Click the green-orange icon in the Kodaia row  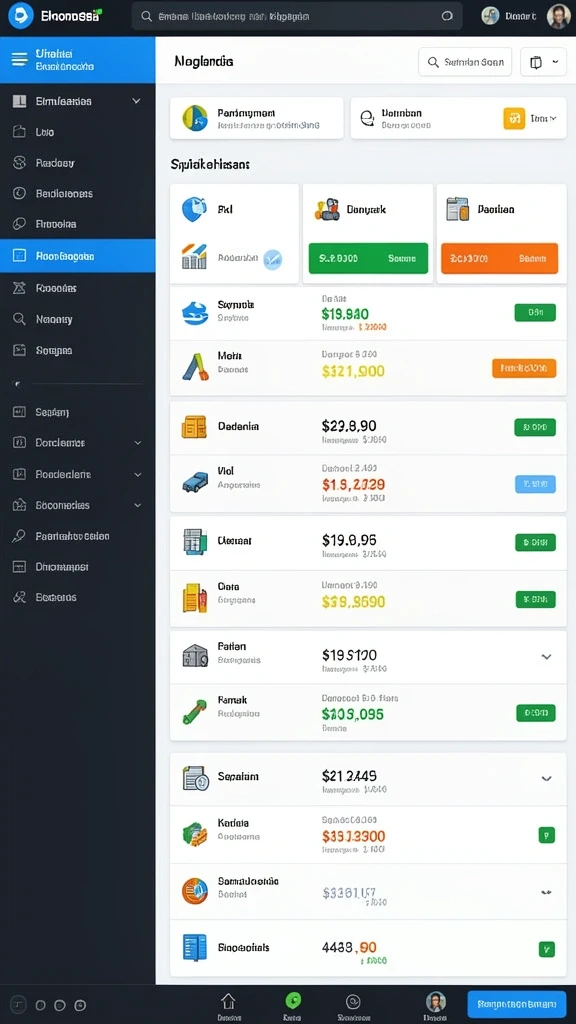195,834
